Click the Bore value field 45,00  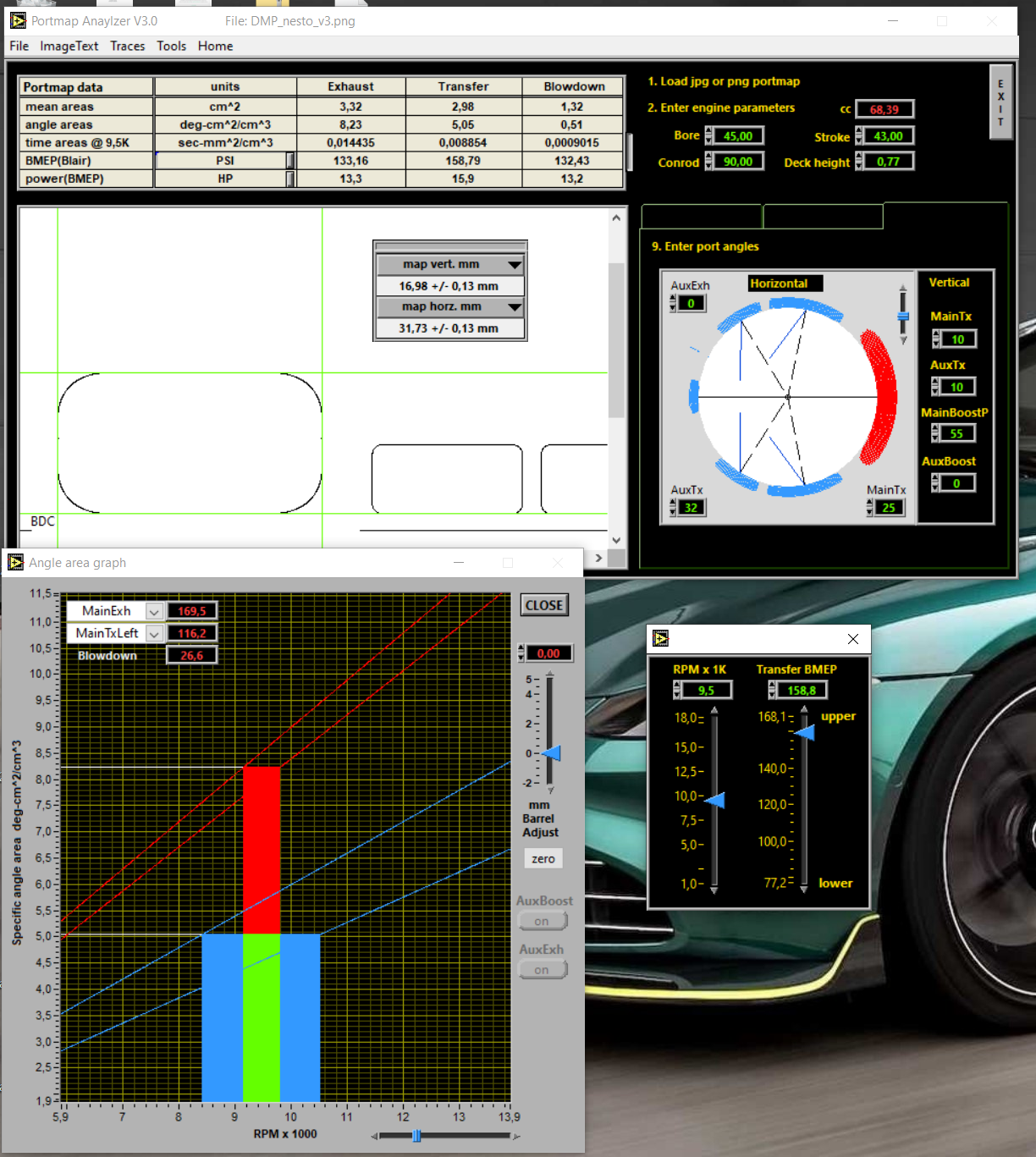(738, 136)
